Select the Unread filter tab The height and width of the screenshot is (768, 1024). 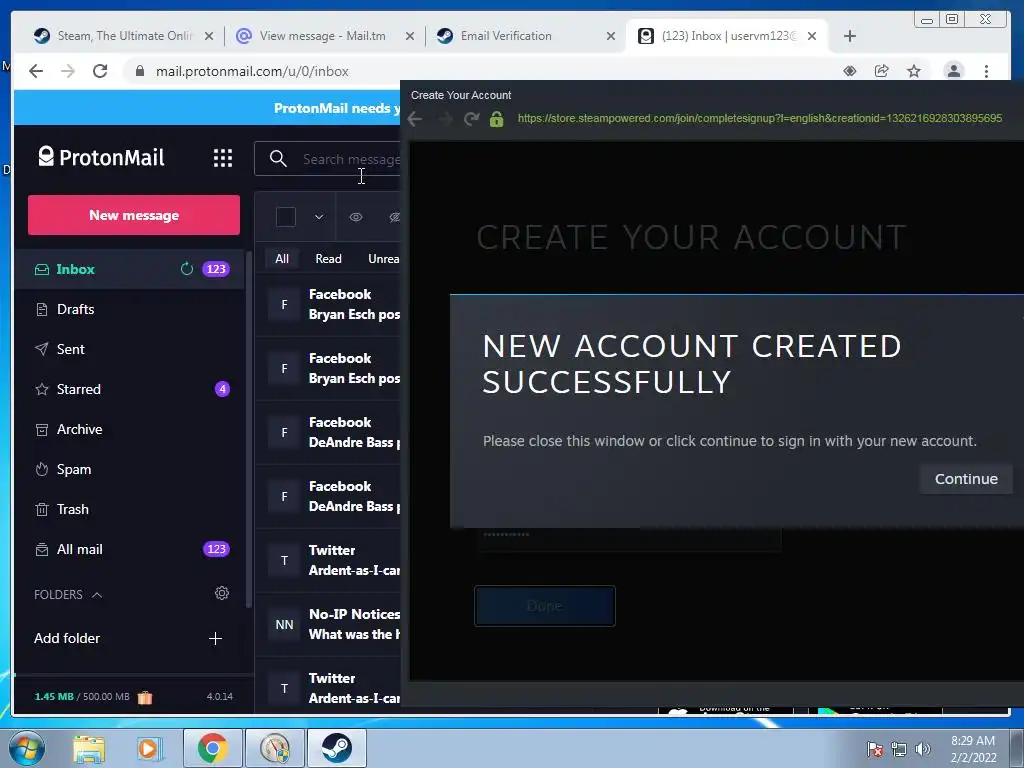383,259
